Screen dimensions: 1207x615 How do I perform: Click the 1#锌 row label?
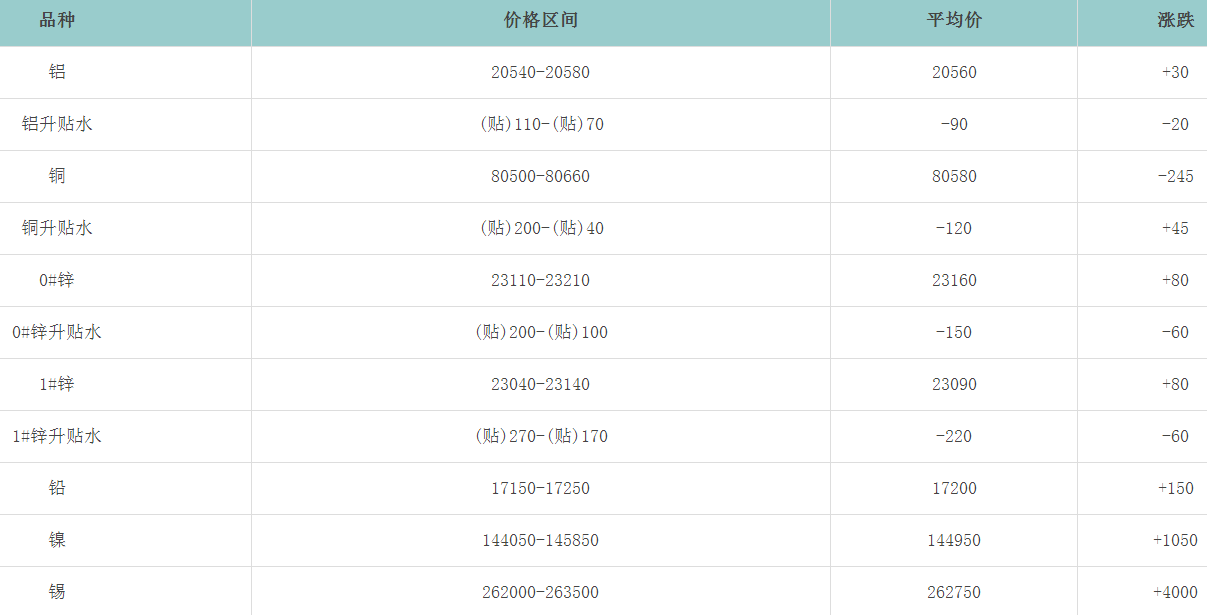(57, 384)
